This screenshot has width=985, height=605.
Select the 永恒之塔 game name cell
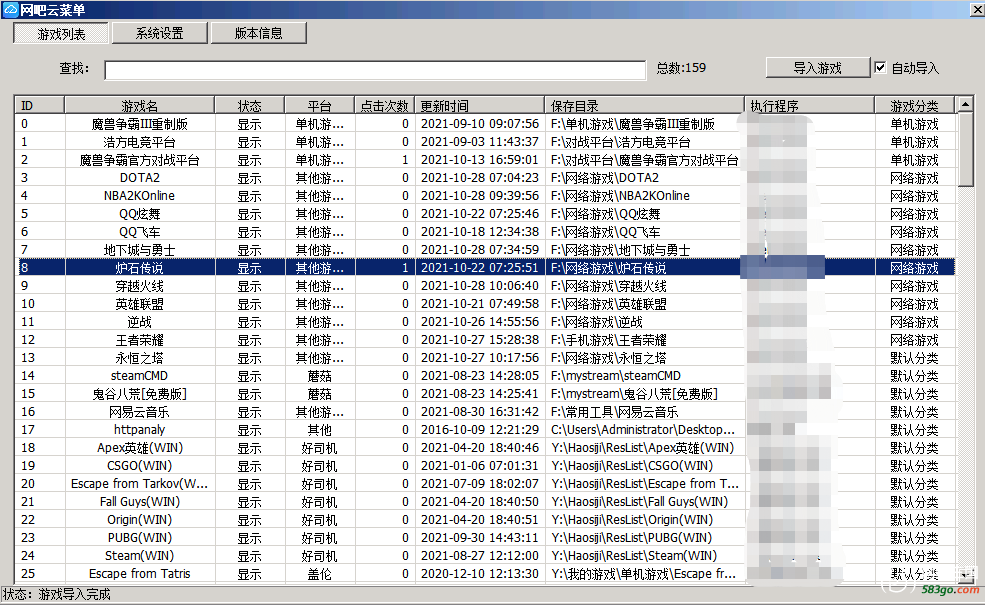[139, 358]
